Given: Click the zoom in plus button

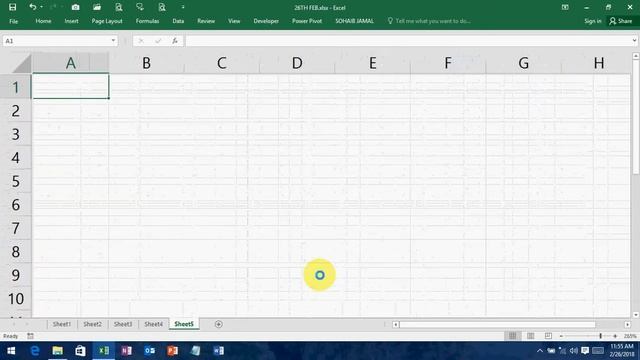Looking at the screenshot, I should point(615,336).
